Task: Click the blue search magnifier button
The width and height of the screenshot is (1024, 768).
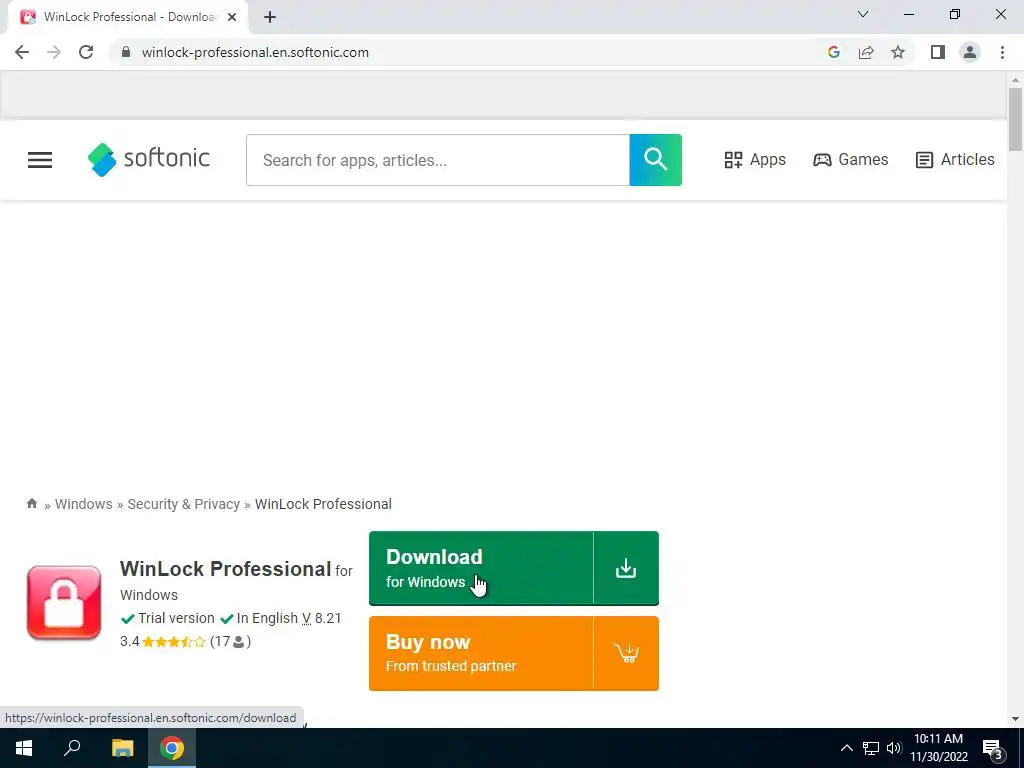Action: [655, 160]
